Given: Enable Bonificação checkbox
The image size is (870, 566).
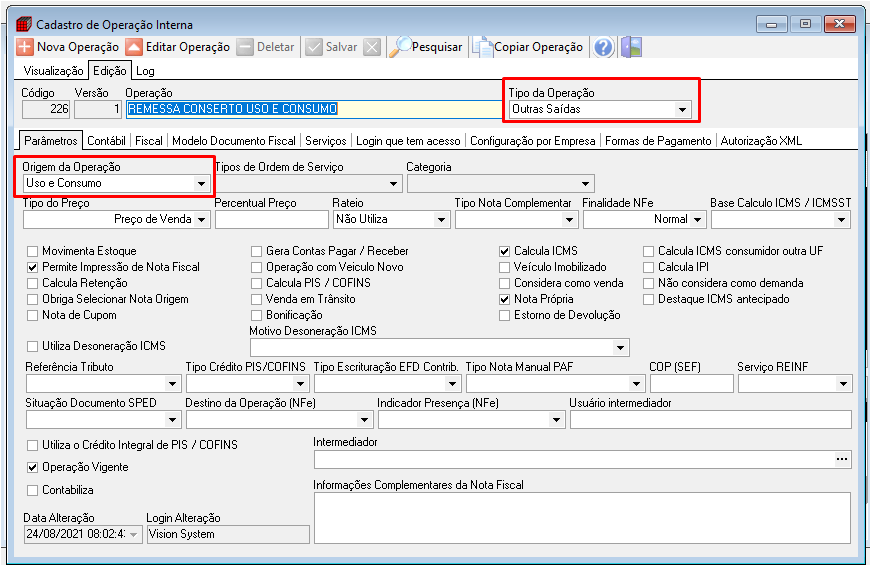Looking at the screenshot, I should click(256, 316).
